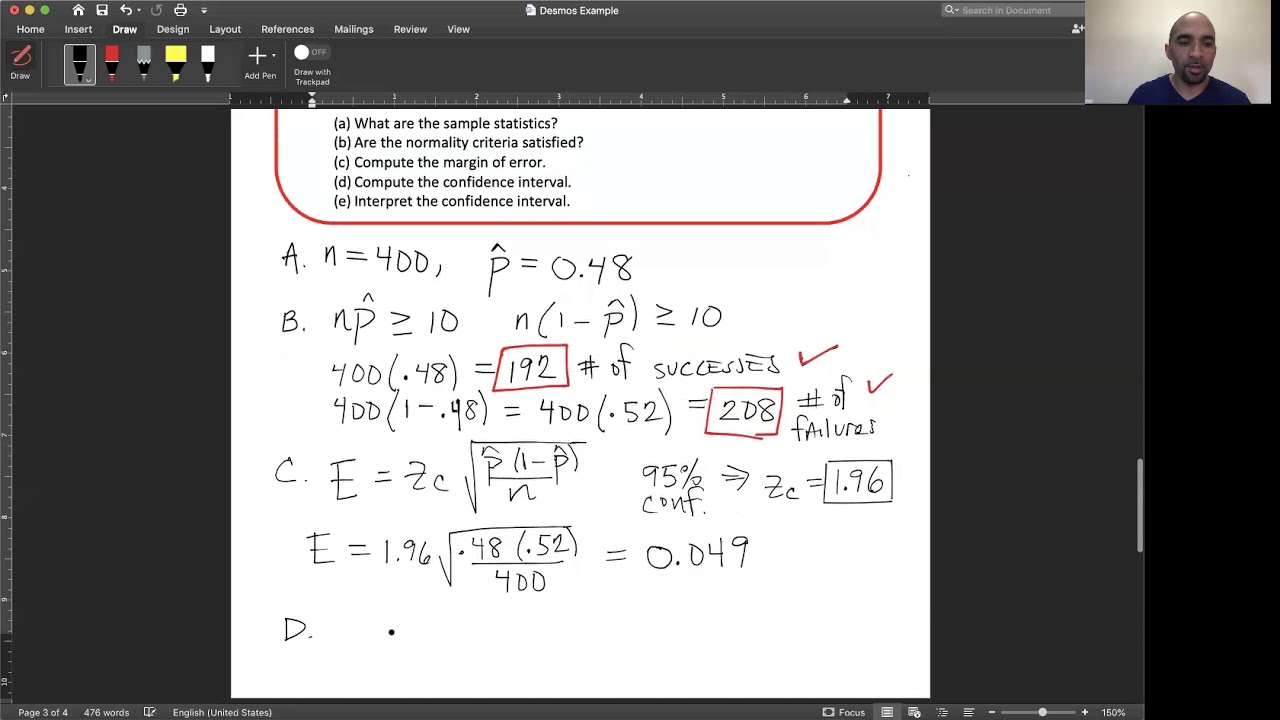Open the Home tab
The width and height of the screenshot is (1280, 720).
point(30,29)
